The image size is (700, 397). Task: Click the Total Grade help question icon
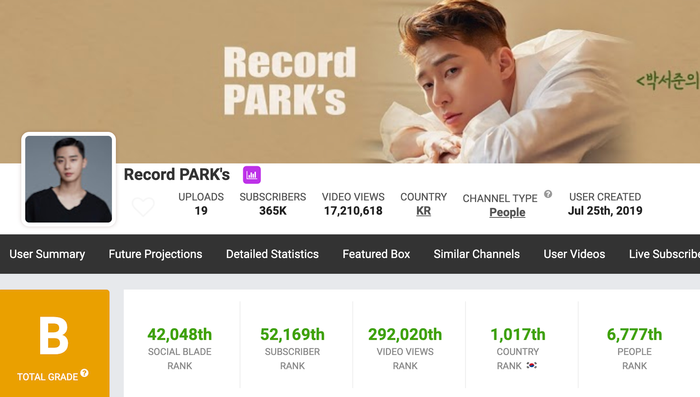pyautogui.click(x=84, y=373)
